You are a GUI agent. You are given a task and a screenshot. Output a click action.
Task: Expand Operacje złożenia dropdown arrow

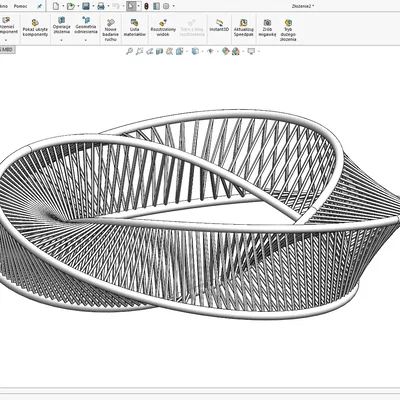click(61, 40)
